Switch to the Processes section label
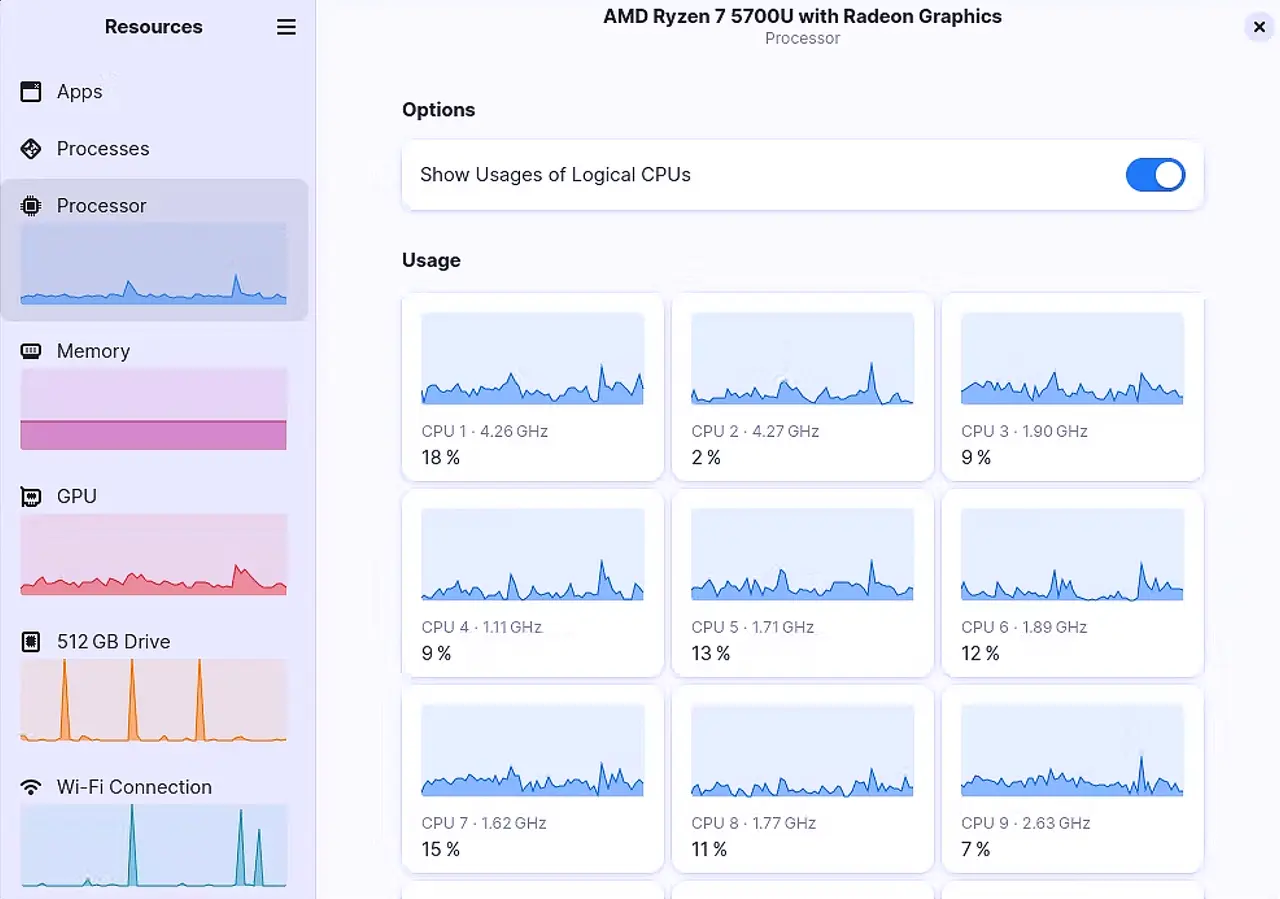The height and width of the screenshot is (899, 1280). [103, 149]
